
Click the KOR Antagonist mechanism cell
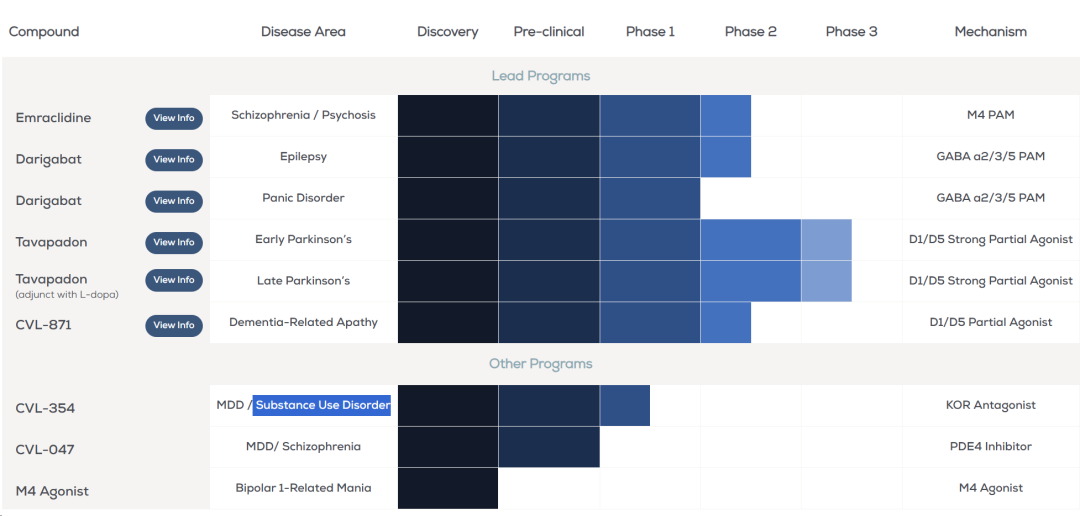coord(990,405)
